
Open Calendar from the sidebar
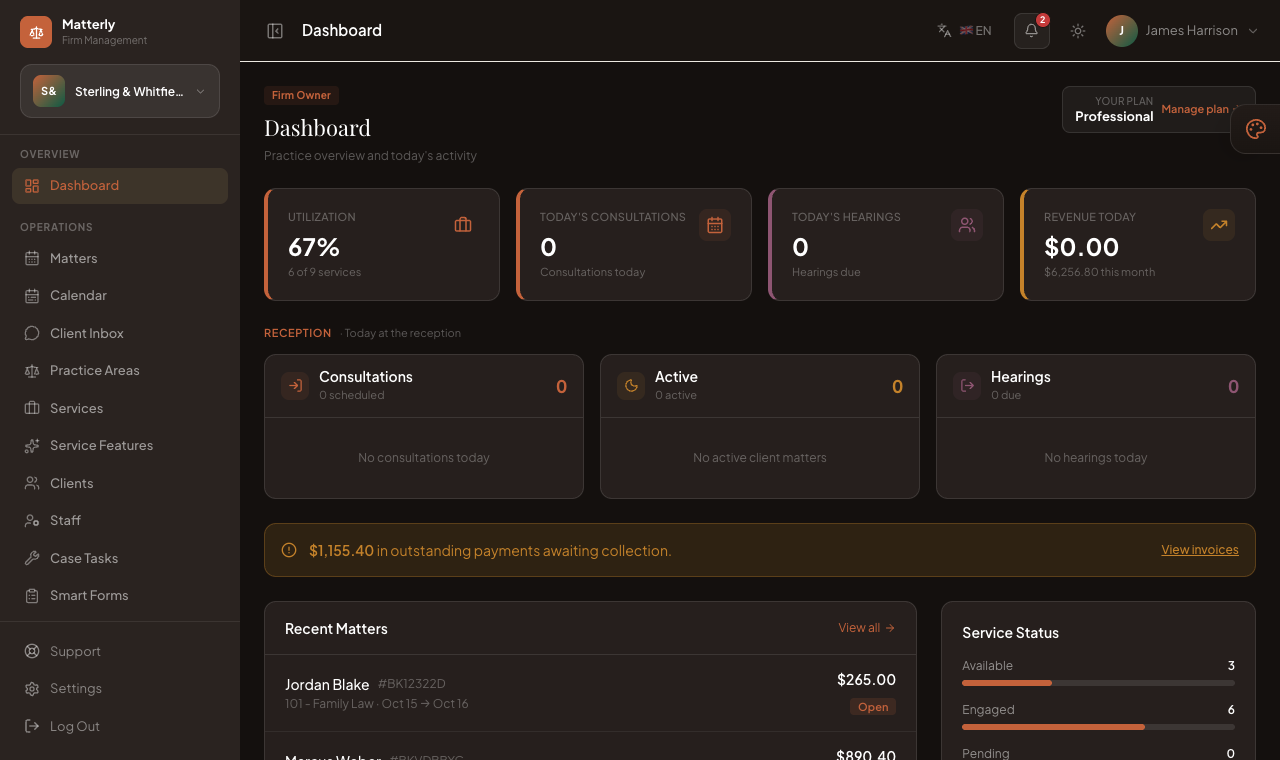tap(120, 296)
